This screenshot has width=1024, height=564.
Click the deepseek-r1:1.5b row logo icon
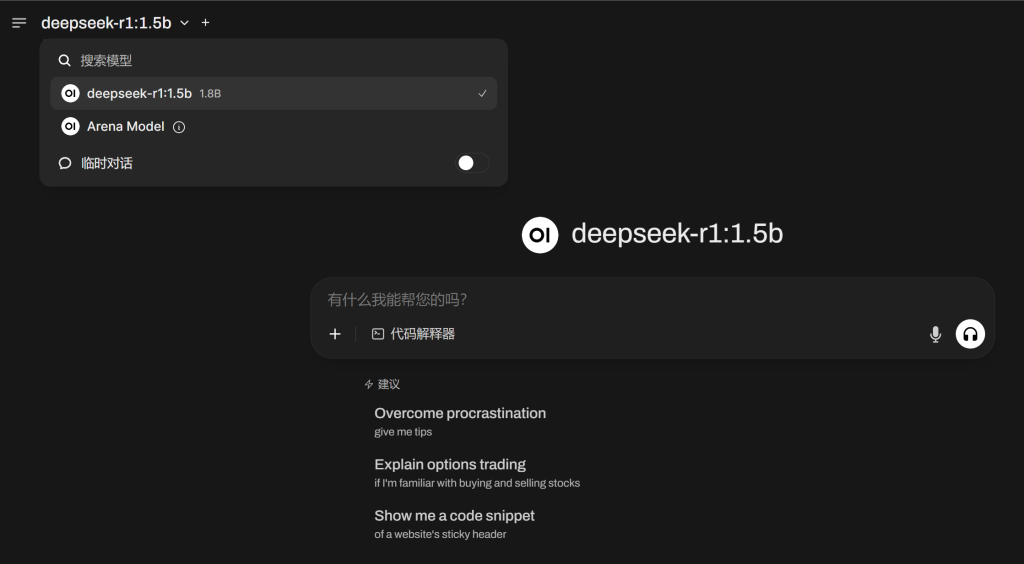coord(70,93)
